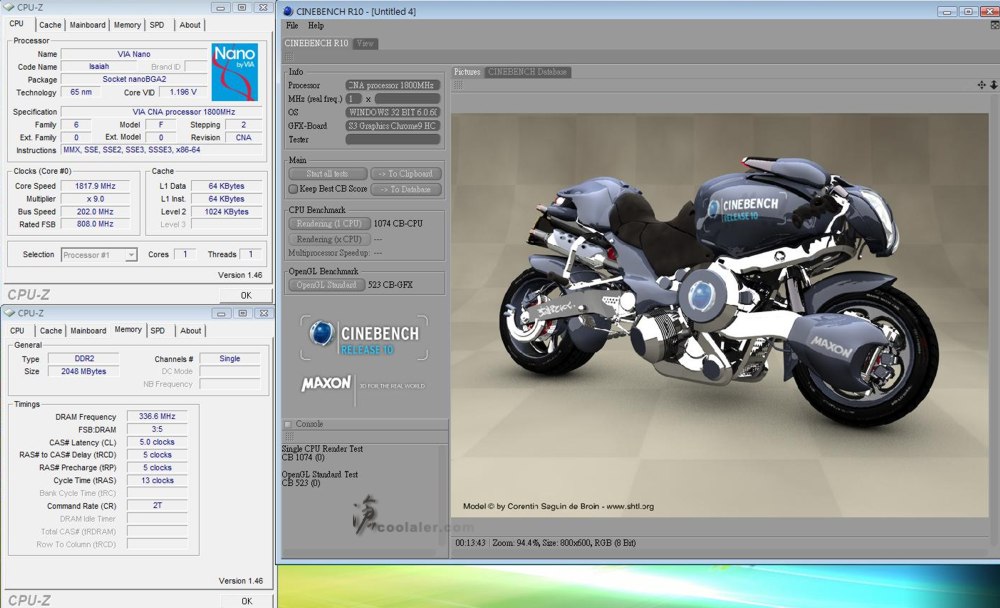Minimize the top CPU-Z window
The image size is (1000, 608).
pyautogui.click(x=221, y=8)
